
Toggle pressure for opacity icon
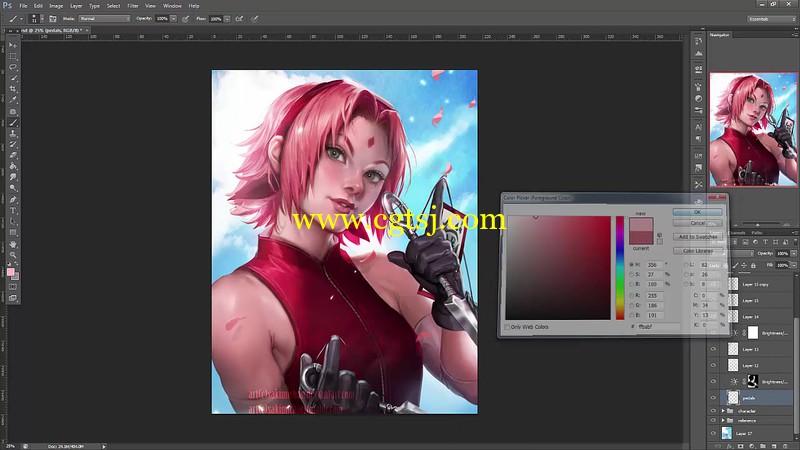coord(186,19)
